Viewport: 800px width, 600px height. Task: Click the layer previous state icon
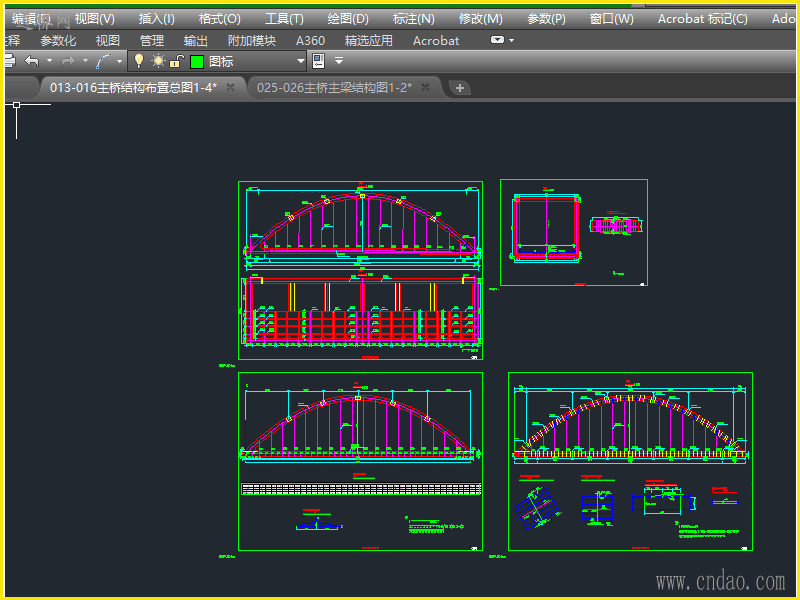(318, 61)
